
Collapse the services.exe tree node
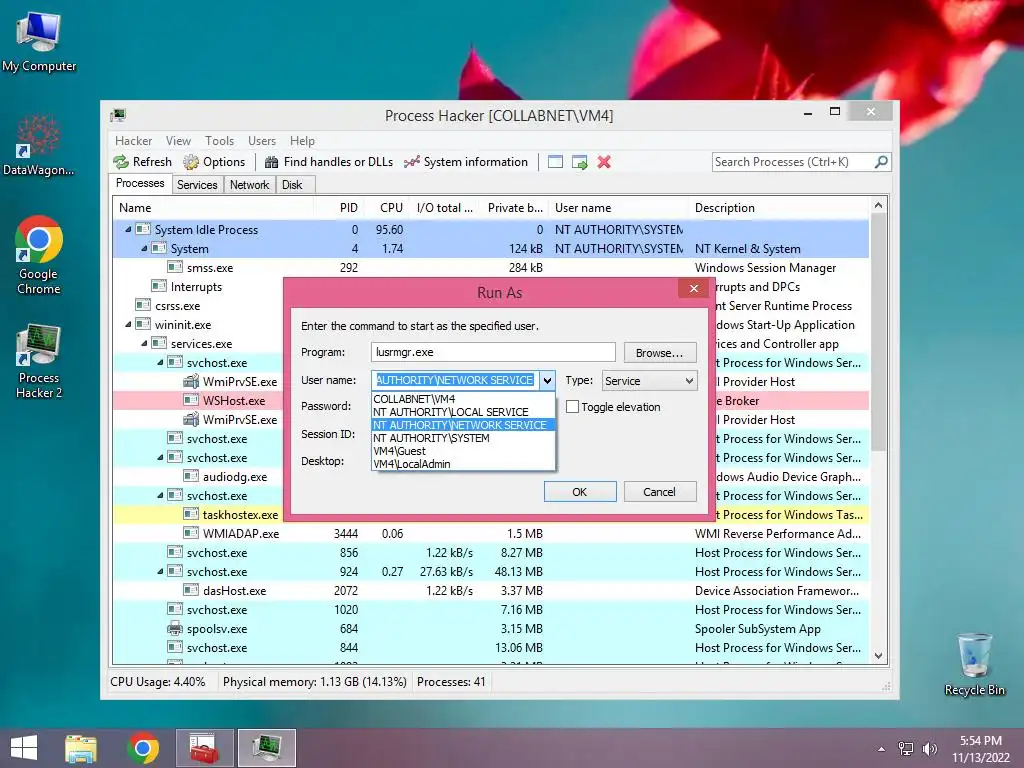144,344
